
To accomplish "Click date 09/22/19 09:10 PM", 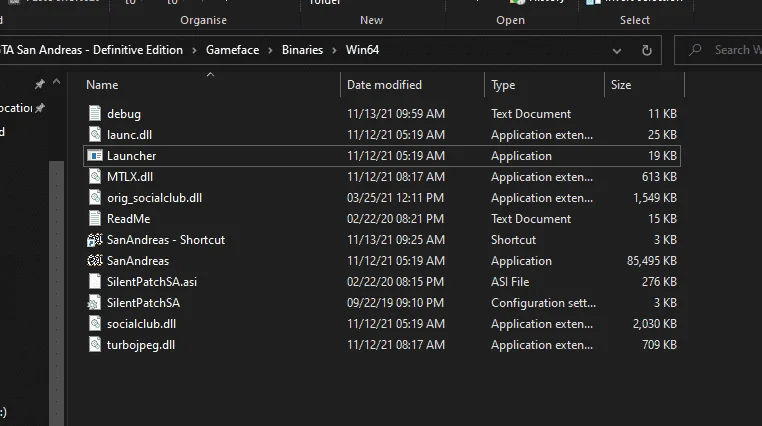I will click(x=395, y=303).
